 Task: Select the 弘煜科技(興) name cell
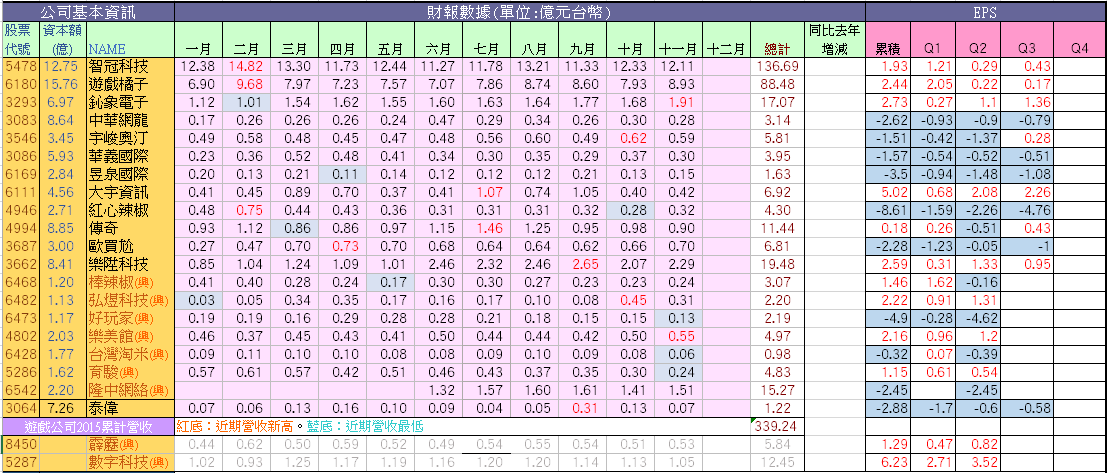pyautogui.click(x=130, y=299)
